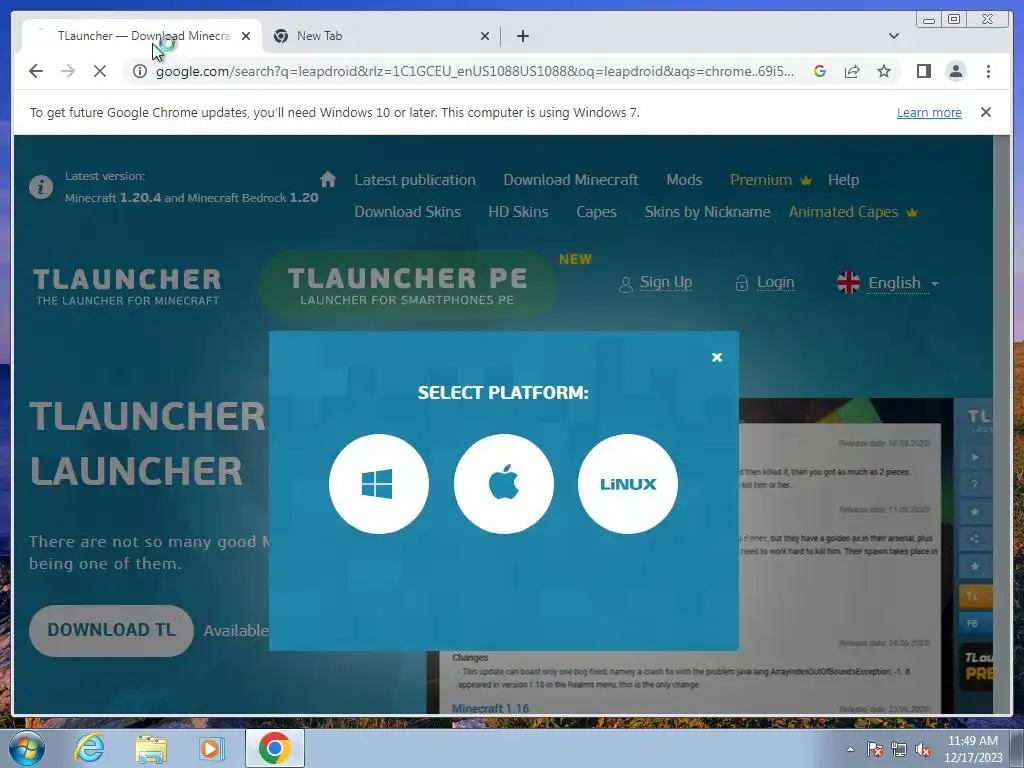Click the Download TL button
The height and width of the screenshot is (768, 1024).
(111, 630)
